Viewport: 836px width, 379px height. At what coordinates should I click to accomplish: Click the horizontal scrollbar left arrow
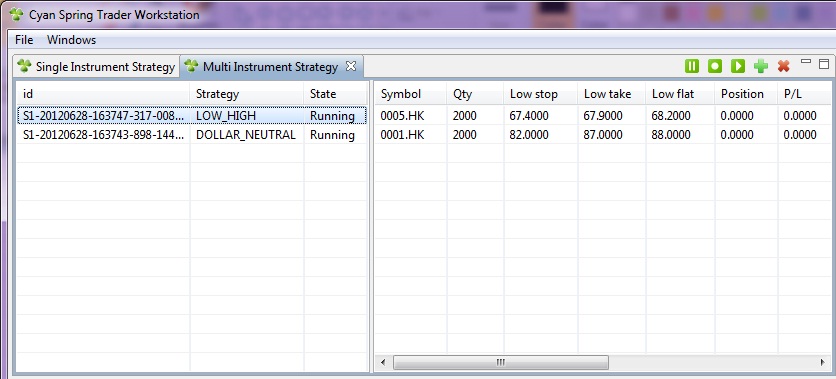click(383, 362)
